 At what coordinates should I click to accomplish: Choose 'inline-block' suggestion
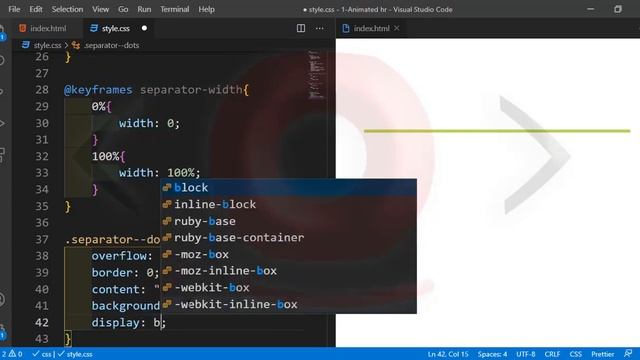(289, 204)
